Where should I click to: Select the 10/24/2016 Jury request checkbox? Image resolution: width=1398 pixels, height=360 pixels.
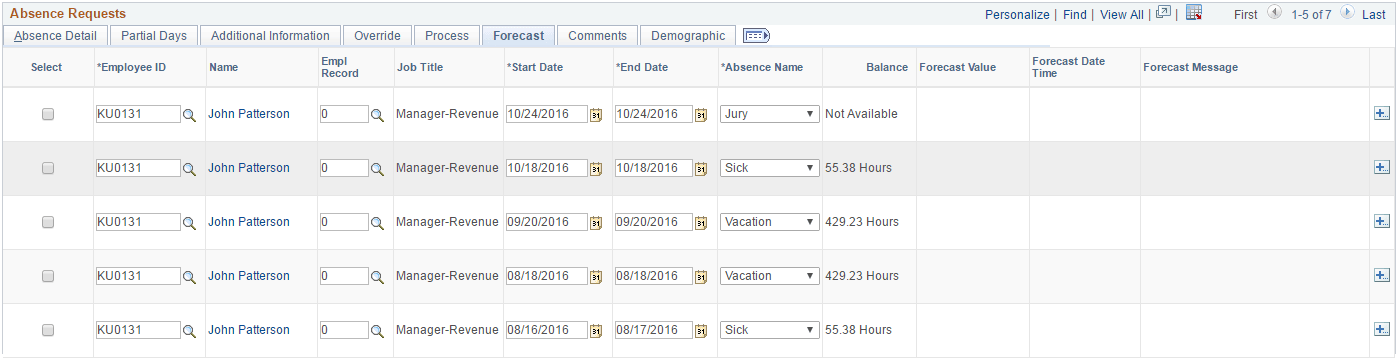[x=48, y=115]
